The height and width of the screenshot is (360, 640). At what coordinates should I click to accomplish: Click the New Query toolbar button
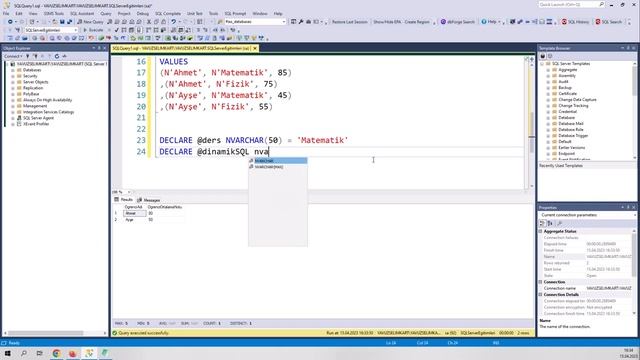pos(90,22)
